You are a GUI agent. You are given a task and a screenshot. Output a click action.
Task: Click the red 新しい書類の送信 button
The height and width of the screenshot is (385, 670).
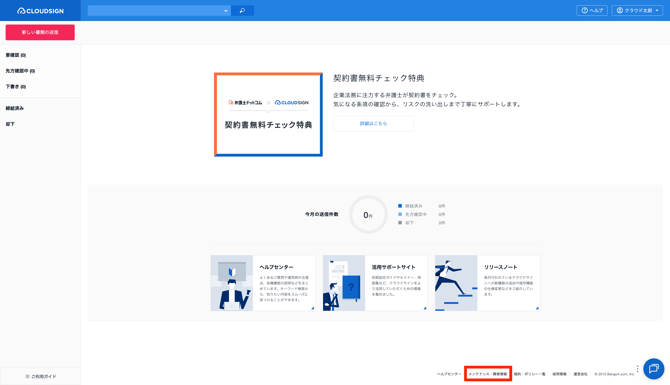click(x=40, y=32)
